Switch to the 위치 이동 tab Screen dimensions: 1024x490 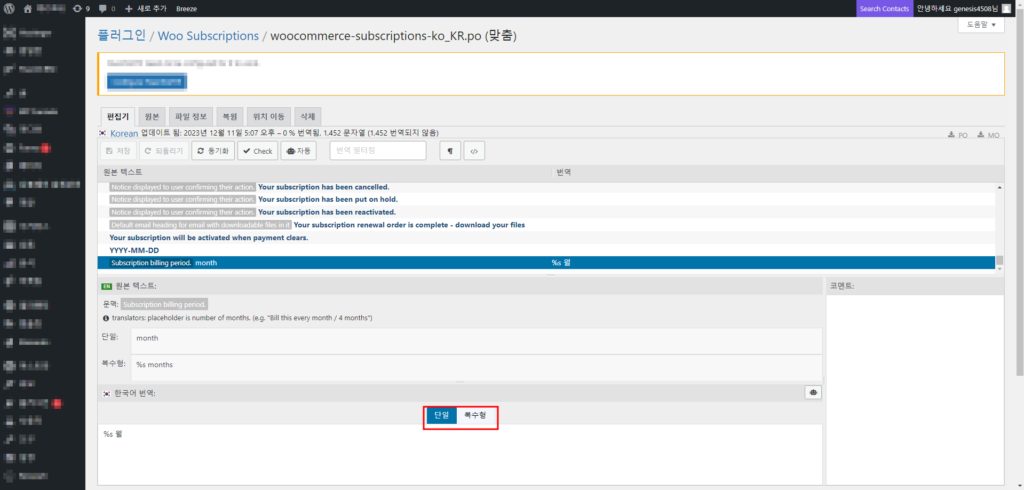pos(269,116)
